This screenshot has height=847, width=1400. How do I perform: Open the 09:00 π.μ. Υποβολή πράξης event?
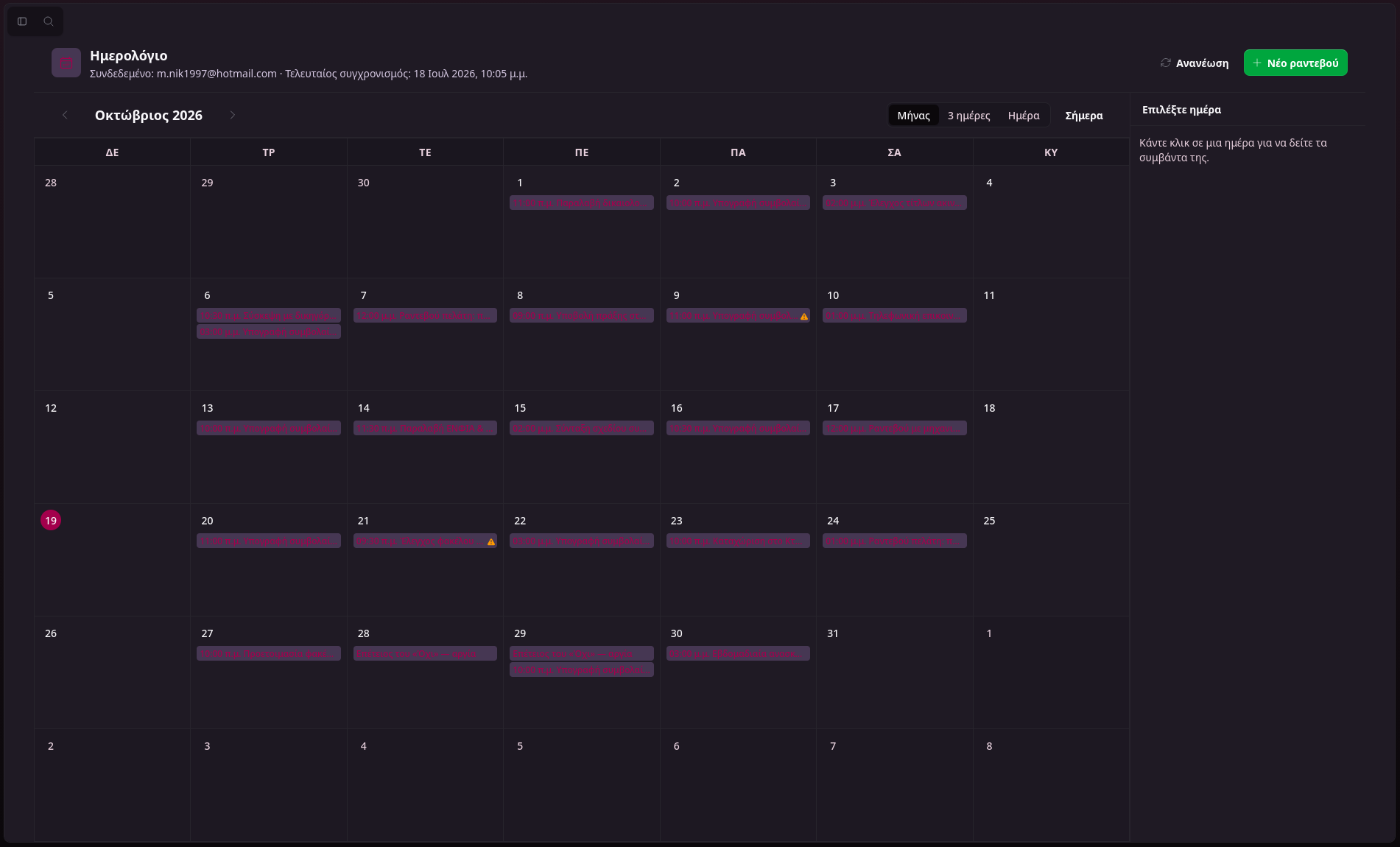point(582,315)
